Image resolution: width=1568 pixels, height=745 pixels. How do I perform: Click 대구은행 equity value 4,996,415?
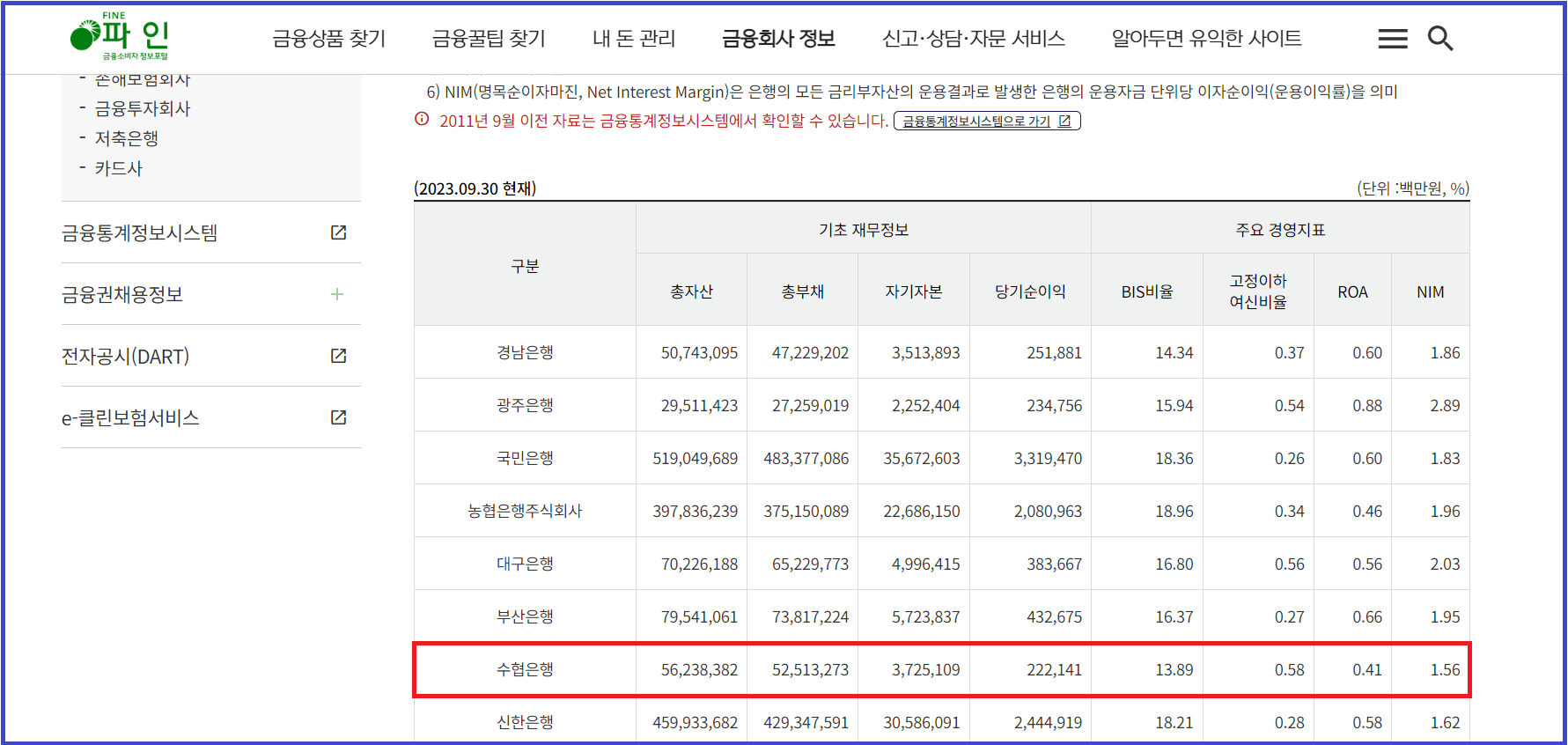[x=925, y=564]
